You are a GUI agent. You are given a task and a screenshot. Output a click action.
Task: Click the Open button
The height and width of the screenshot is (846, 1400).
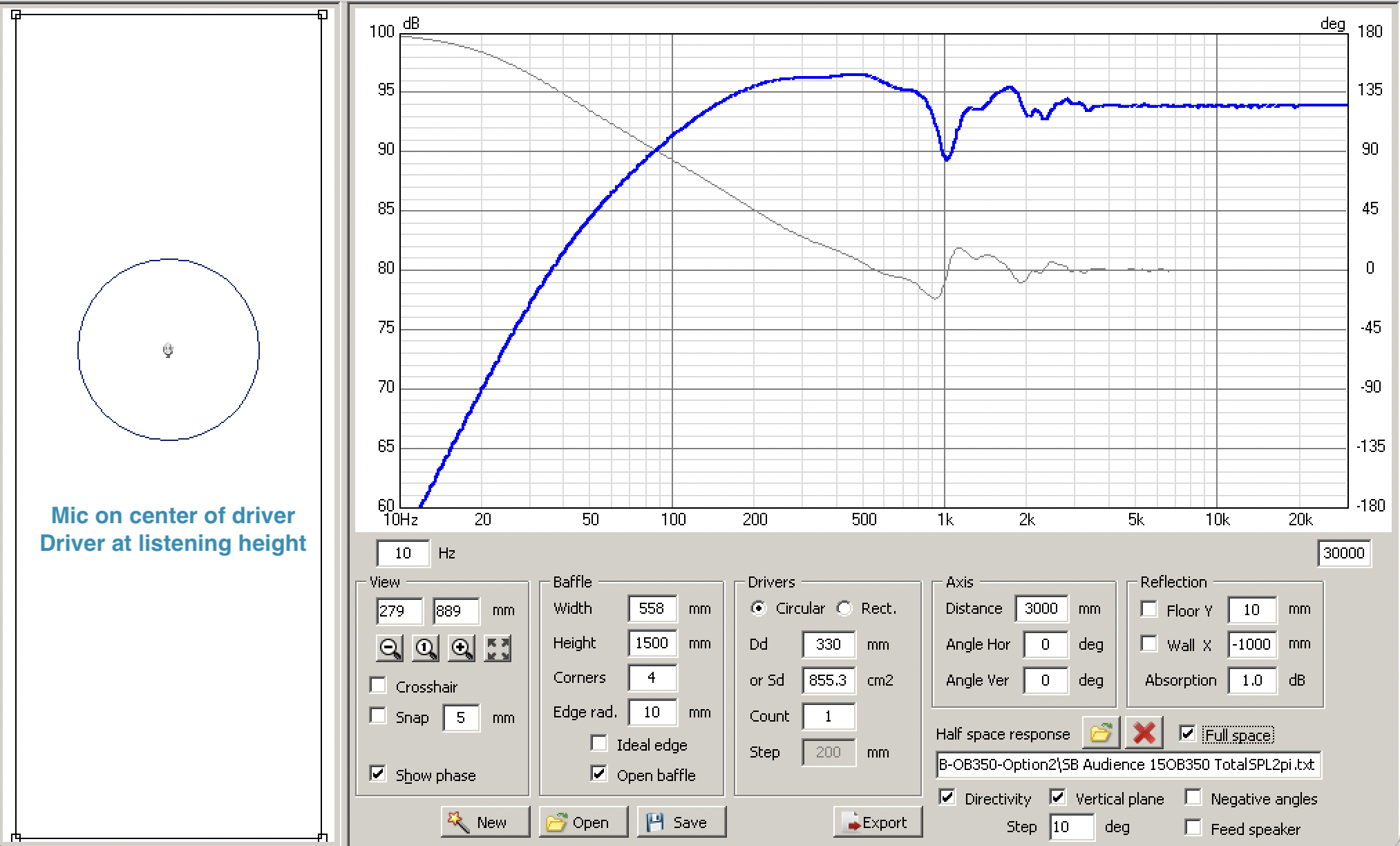click(583, 822)
